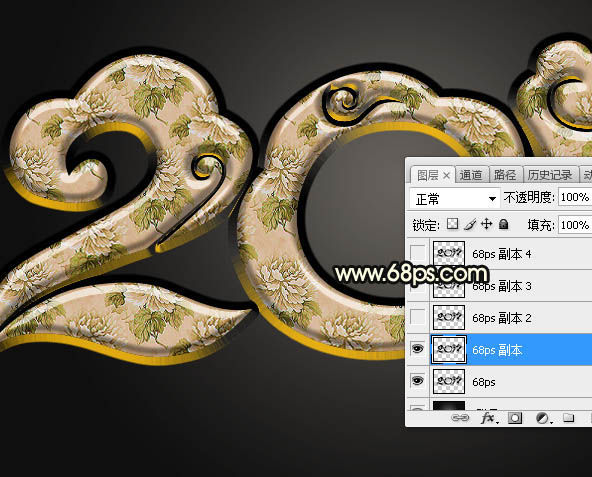Open the 正常 blend mode dropdown
This screenshot has height=477, width=592.
(455, 198)
